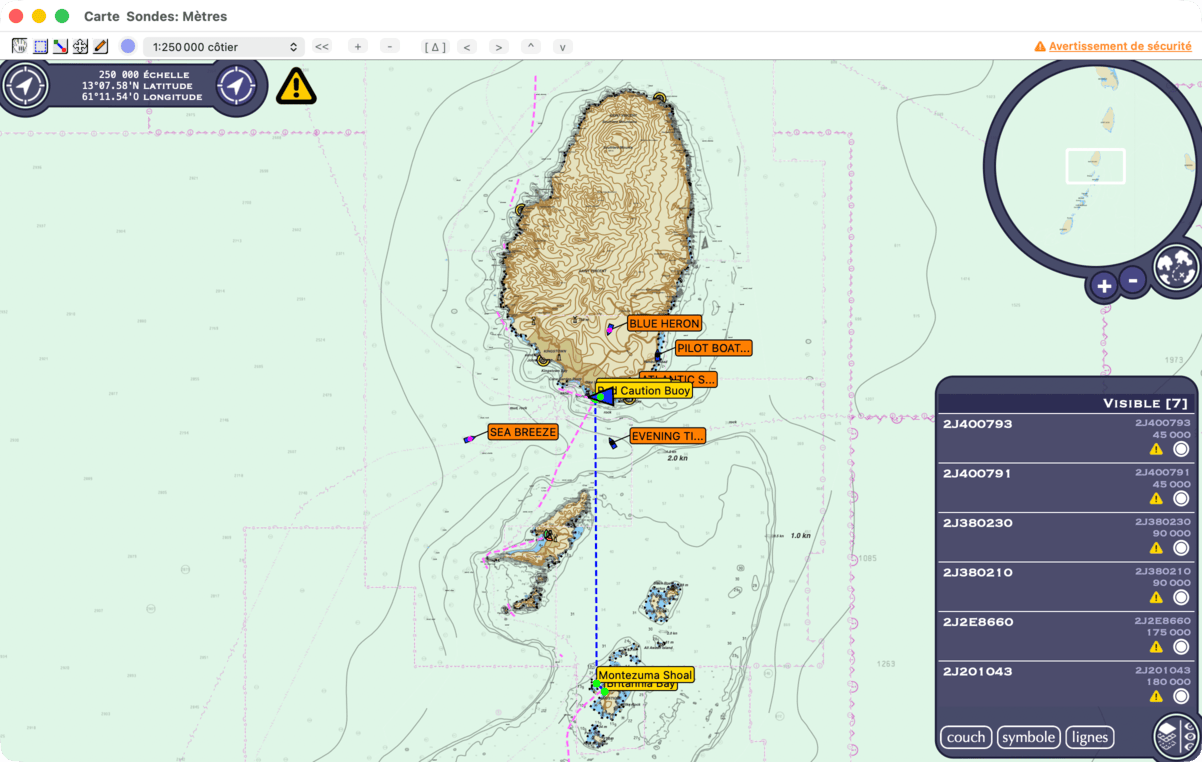This screenshot has width=1202, height=762.
Task: Switch to the symbole tab
Action: coord(1028,737)
